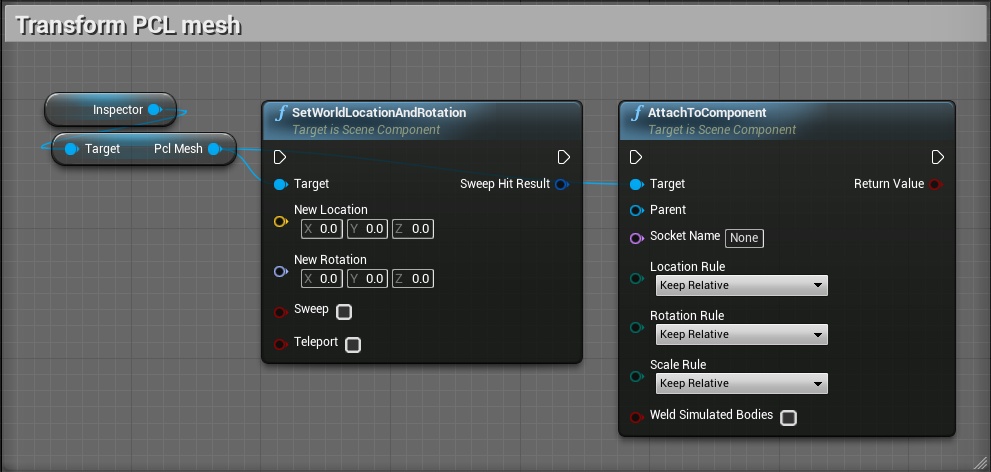Click the Inspector variable output pin
The height and width of the screenshot is (472, 991).
click(x=153, y=109)
